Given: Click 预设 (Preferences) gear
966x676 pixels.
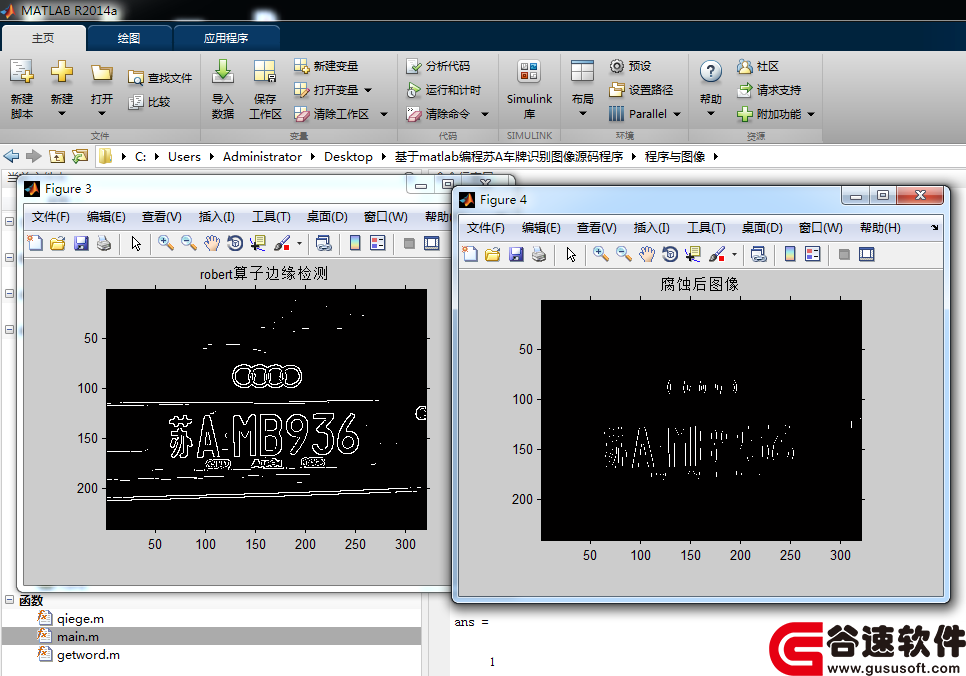Looking at the screenshot, I should (630, 66).
